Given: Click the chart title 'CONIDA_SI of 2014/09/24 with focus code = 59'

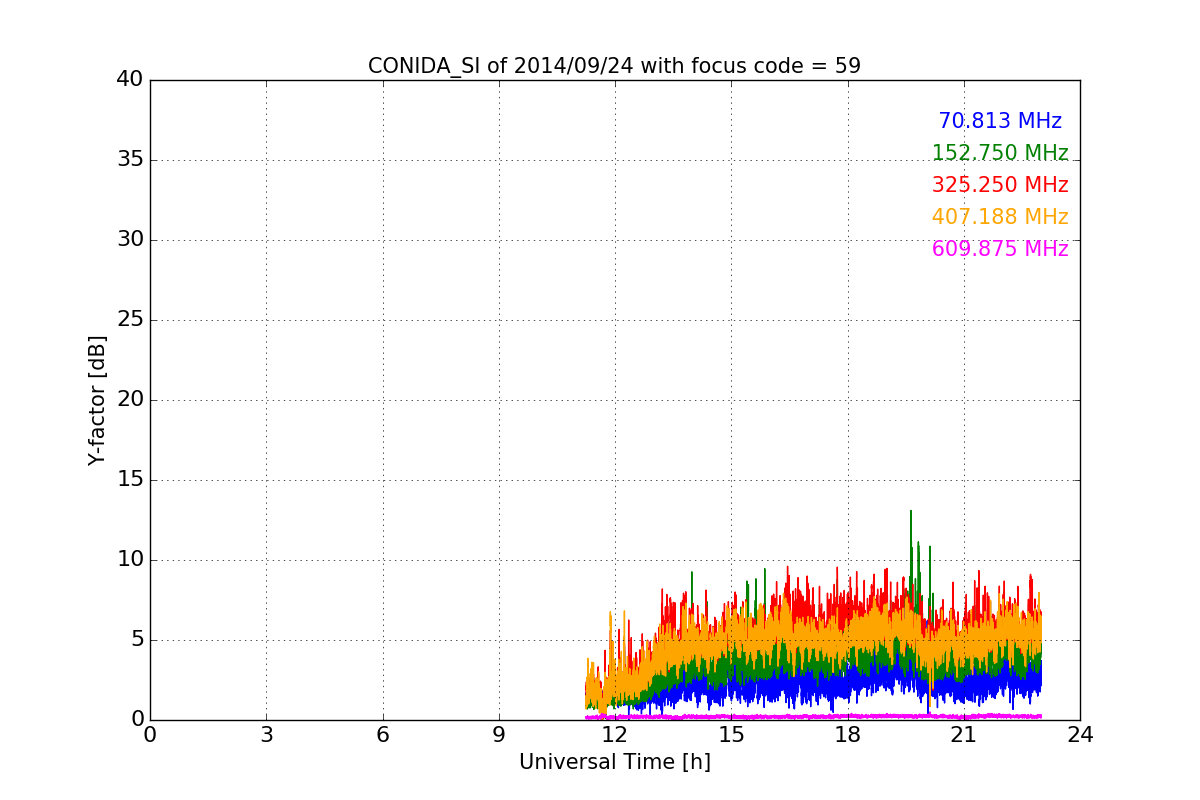Looking at the screenshot, I should click(614, 66).
